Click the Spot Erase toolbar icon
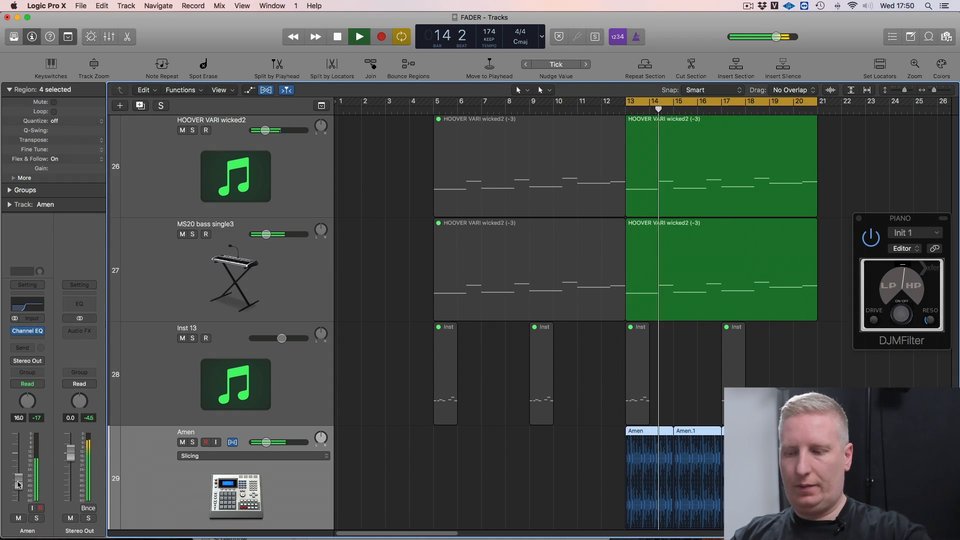Viewport: 960px width, 540px height. pos(203,64)
